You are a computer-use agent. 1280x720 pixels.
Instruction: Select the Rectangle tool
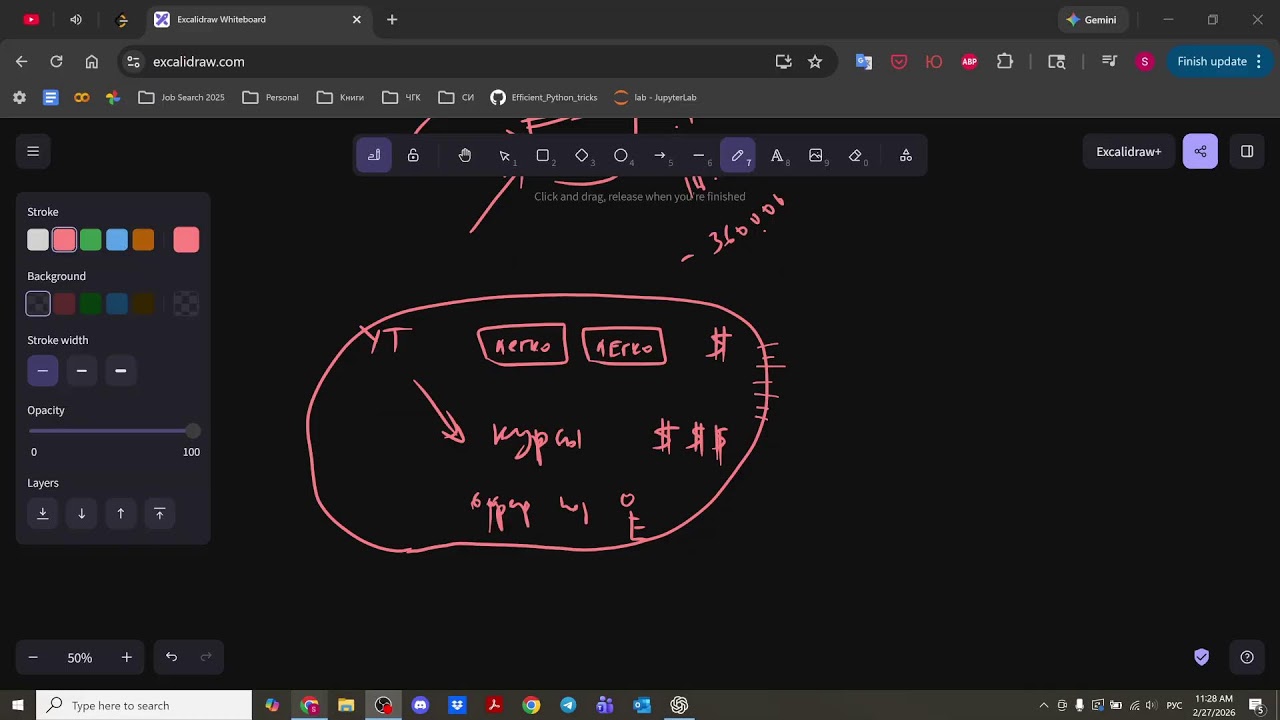tap(543, 155)
